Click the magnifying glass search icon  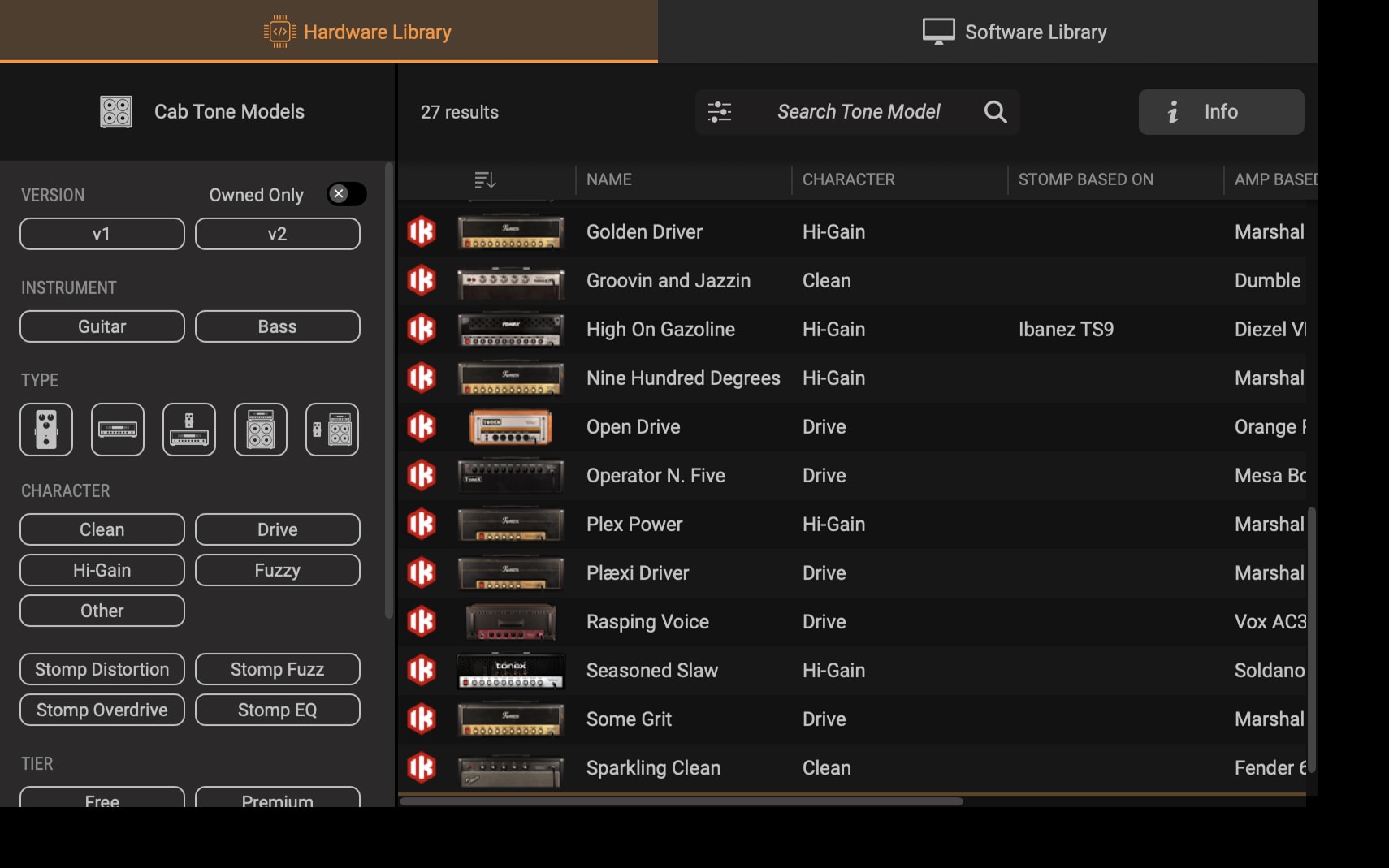coord(995,112)
